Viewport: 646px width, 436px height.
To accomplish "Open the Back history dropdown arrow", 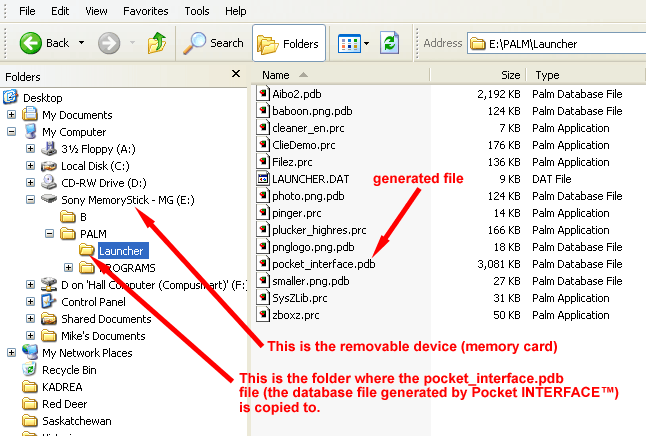I will point(82,42).
